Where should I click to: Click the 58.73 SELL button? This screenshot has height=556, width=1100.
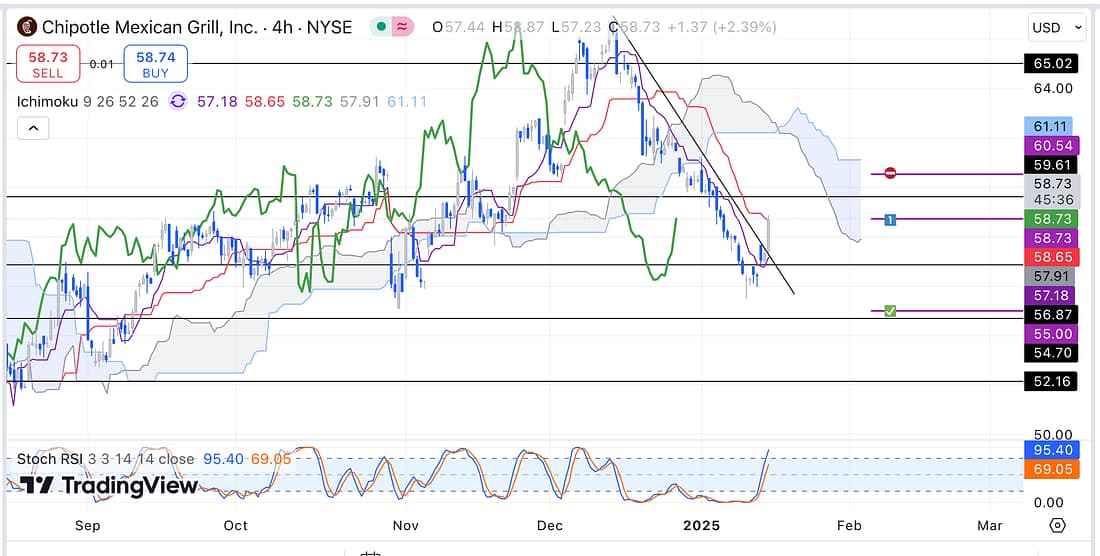47,65
